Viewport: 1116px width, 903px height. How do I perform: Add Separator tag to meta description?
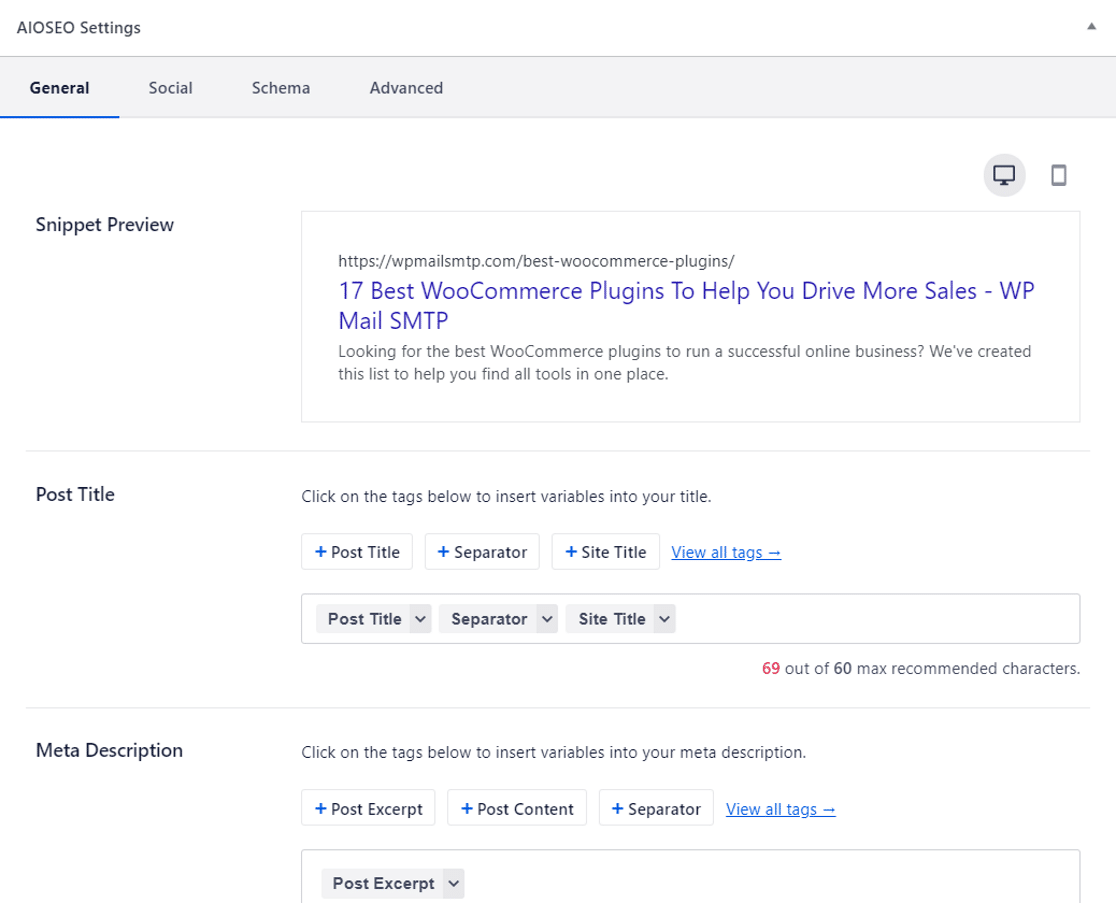[656, 809]
